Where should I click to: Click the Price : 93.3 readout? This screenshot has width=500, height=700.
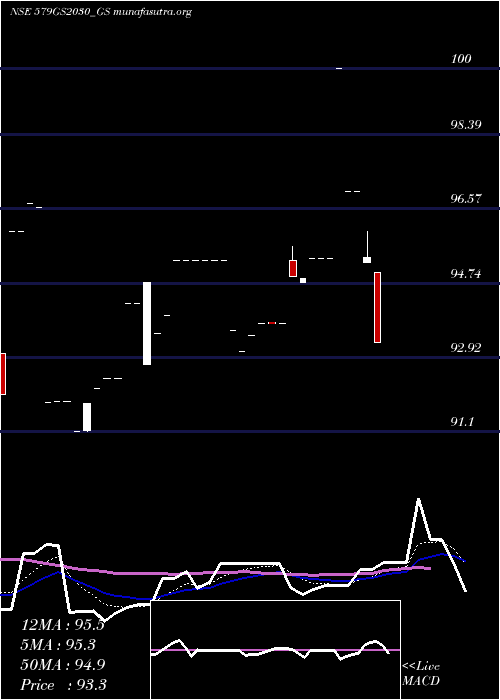63,684
